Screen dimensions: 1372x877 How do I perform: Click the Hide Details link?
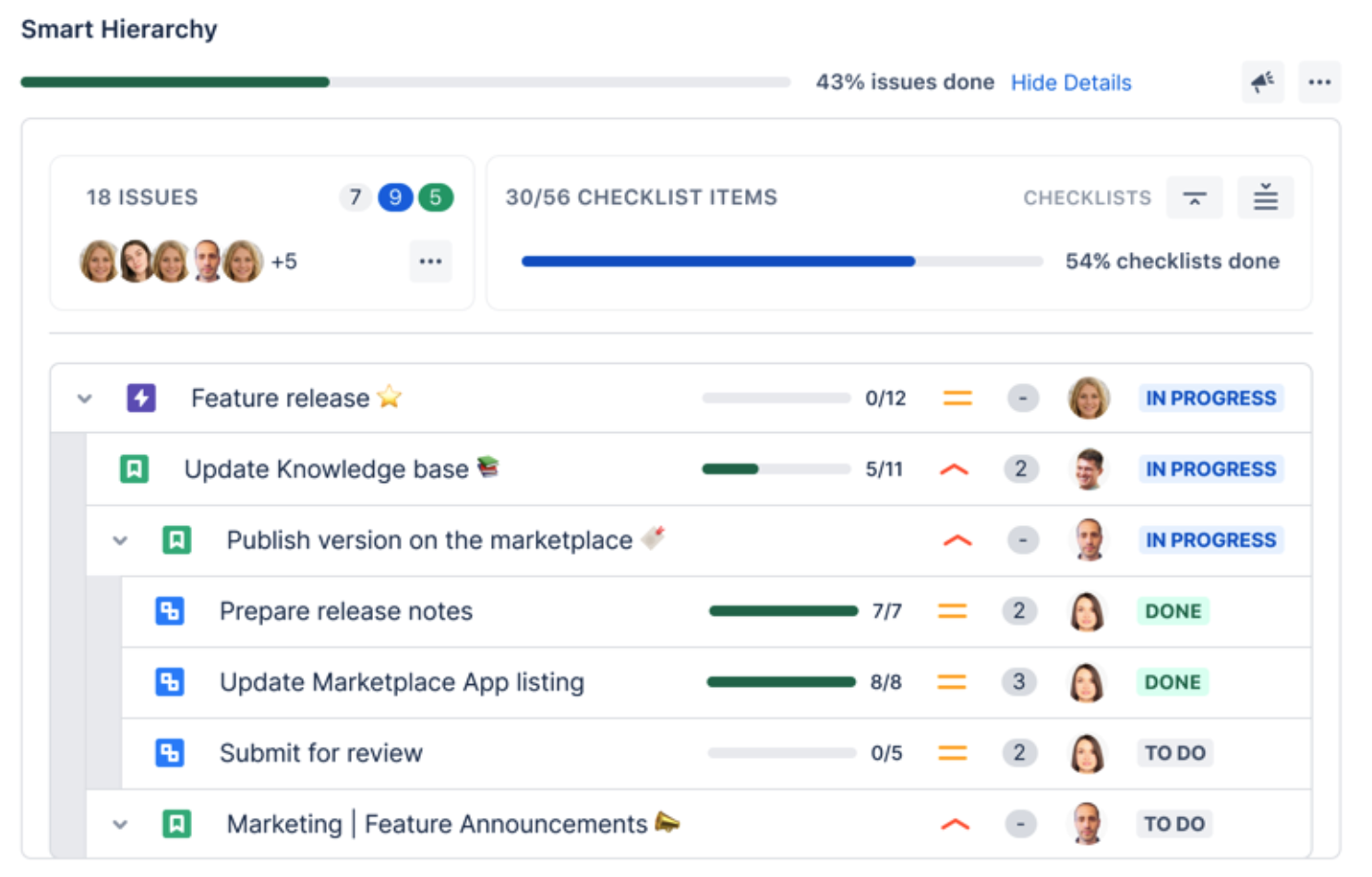tap(1070, 83)
